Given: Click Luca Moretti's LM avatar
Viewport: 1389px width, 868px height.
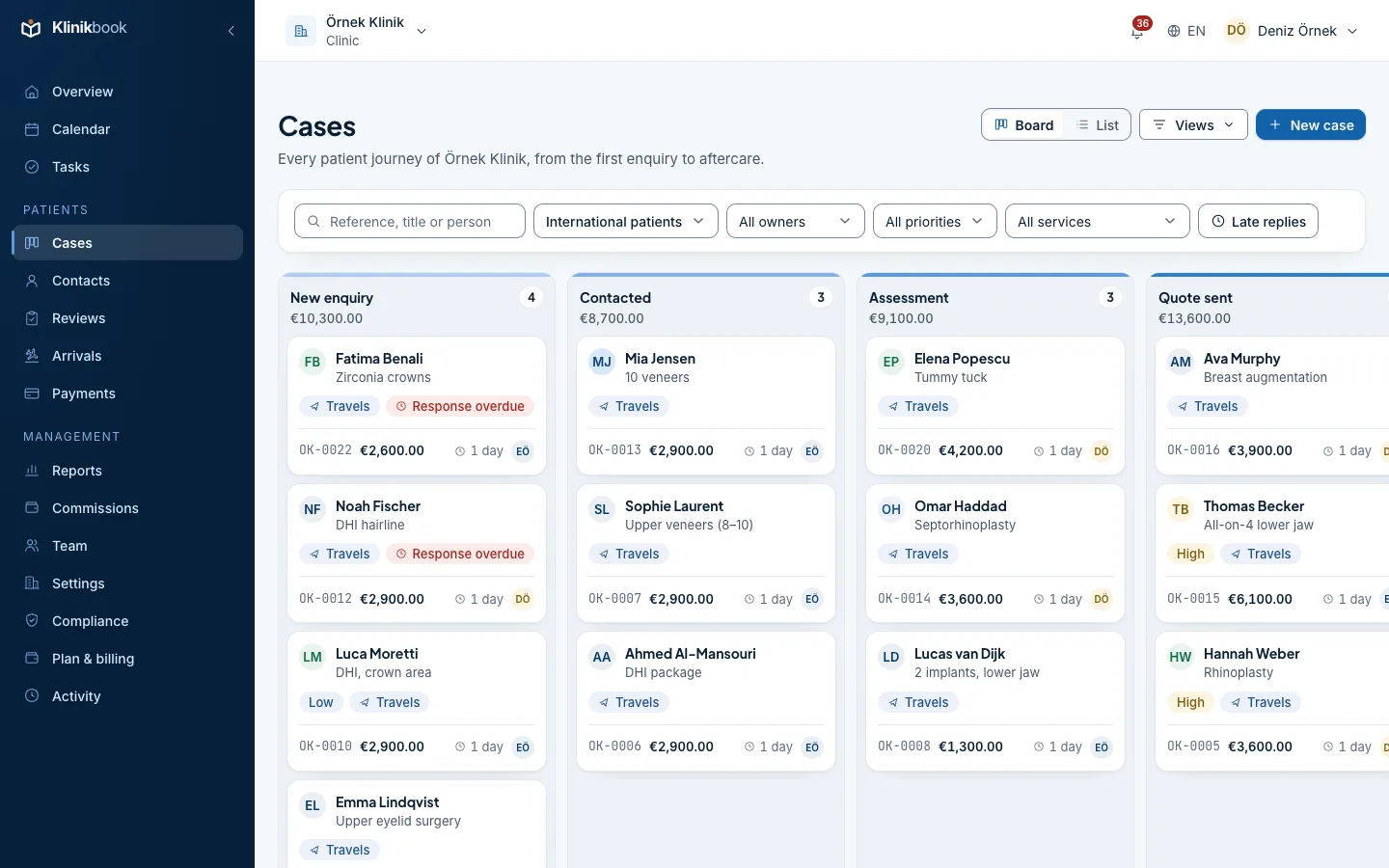Looking at the screenshot, I should pyautogui.click(x=313, y=658).
